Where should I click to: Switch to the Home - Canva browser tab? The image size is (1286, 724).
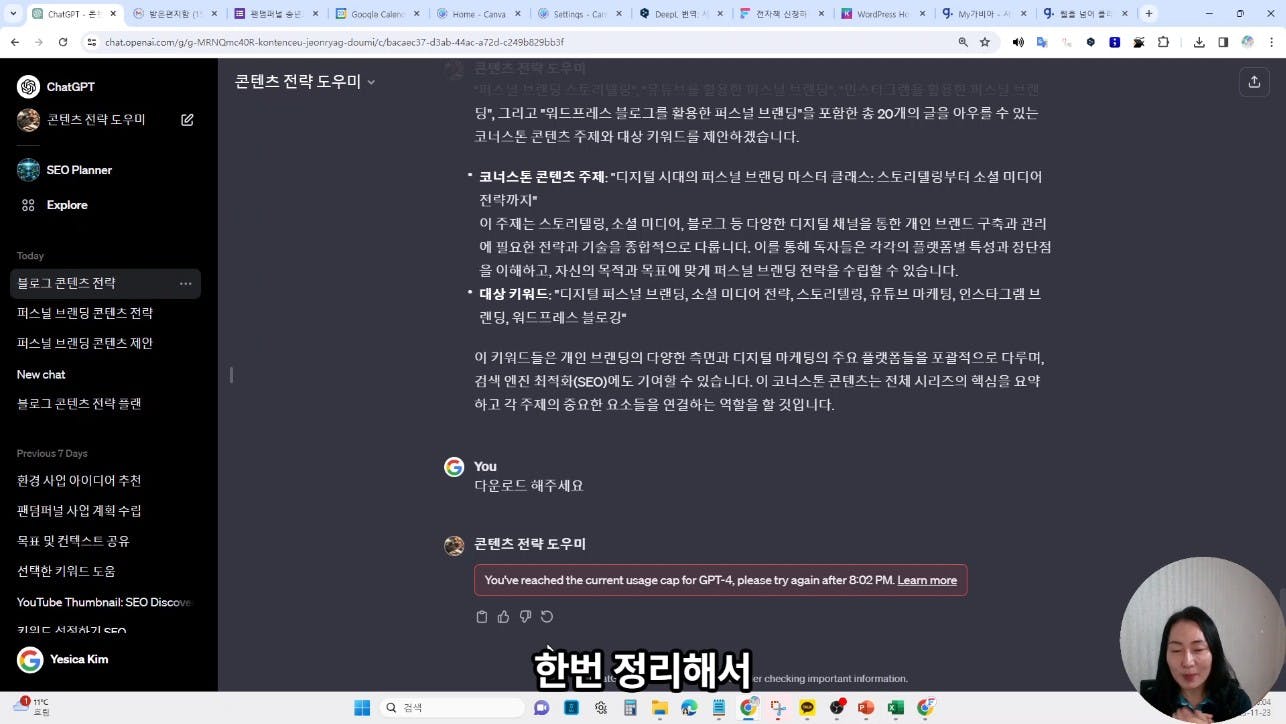(x=475, y=14)
